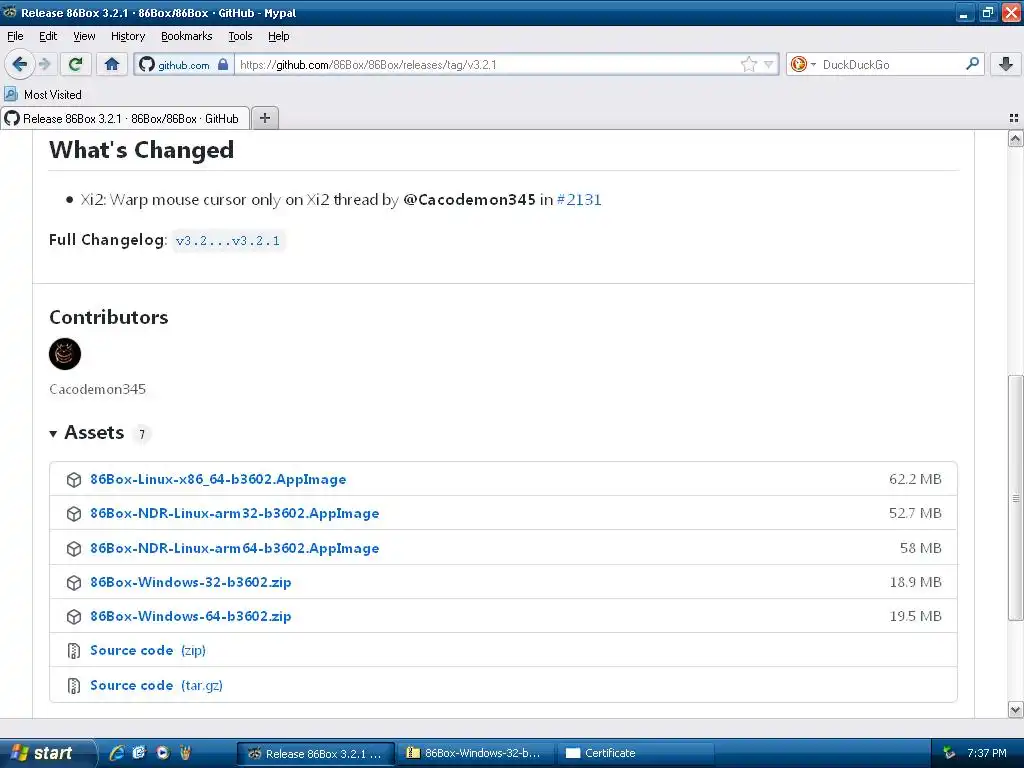Image resolution: width=1024 pixels, height=768 pixels.
Task: Click package icon beside Windows-32 zip
Action: tap(74, 582)
